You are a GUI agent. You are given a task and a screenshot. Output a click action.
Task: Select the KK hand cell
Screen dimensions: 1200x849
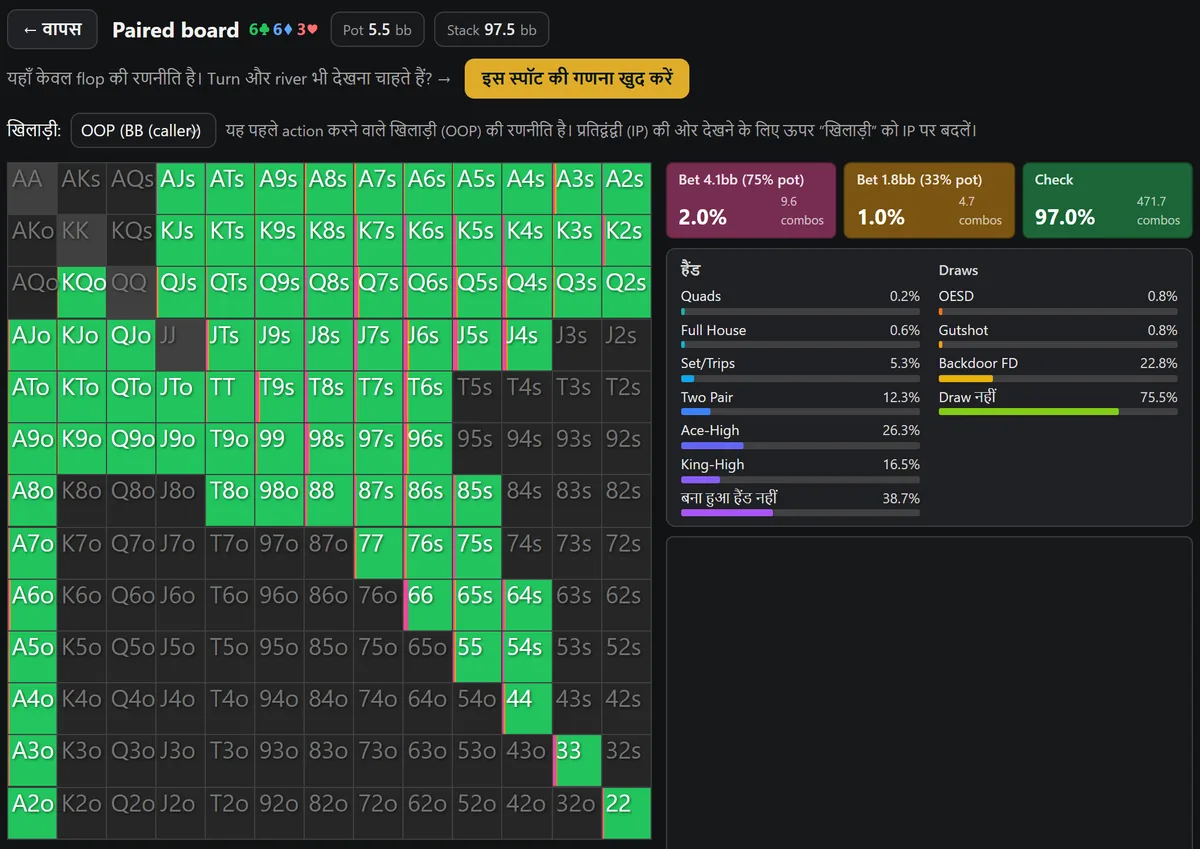tap(82, 240)
